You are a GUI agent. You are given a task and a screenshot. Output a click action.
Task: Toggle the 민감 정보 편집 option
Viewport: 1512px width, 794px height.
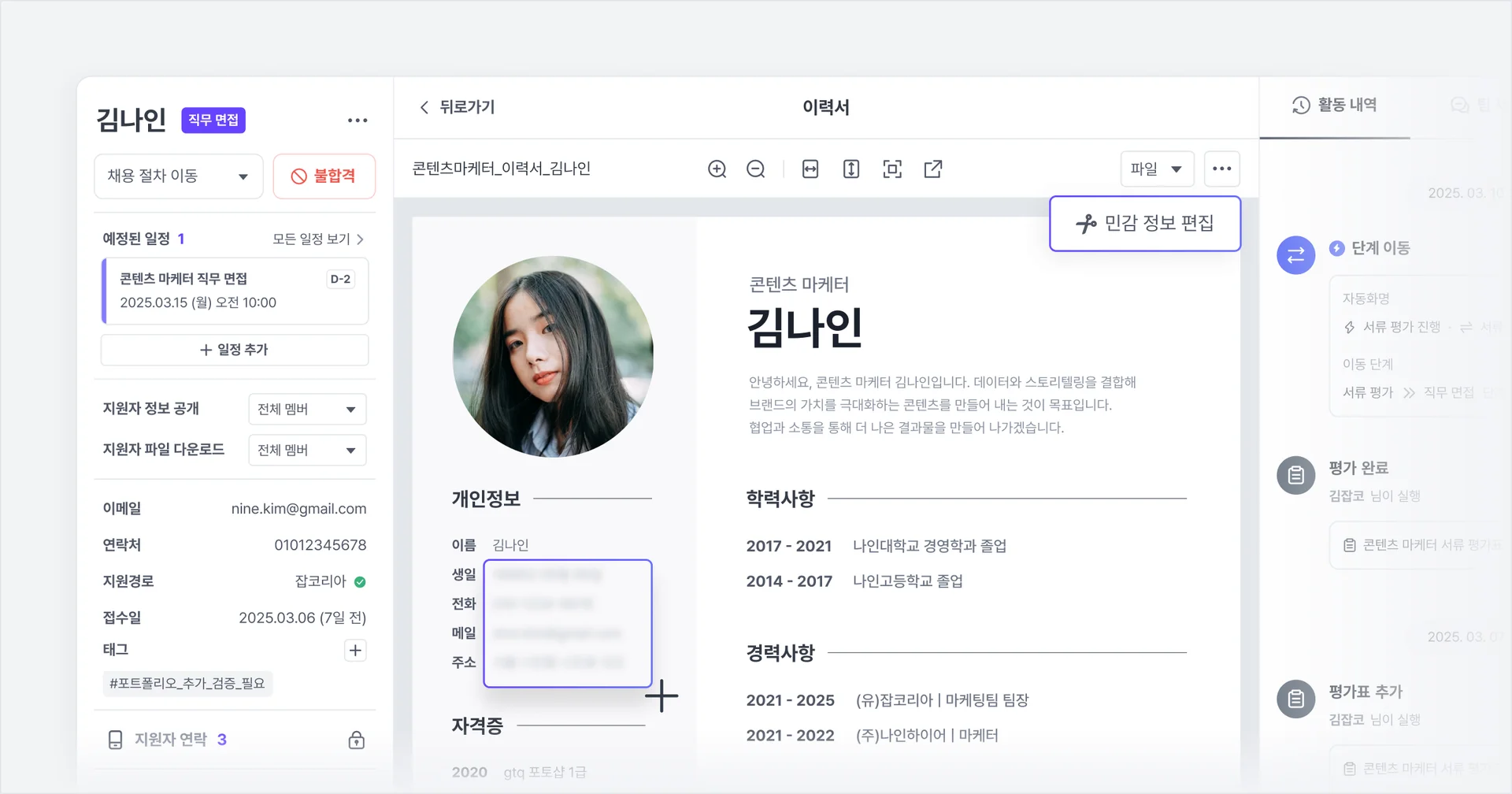tap(1144, 223)
